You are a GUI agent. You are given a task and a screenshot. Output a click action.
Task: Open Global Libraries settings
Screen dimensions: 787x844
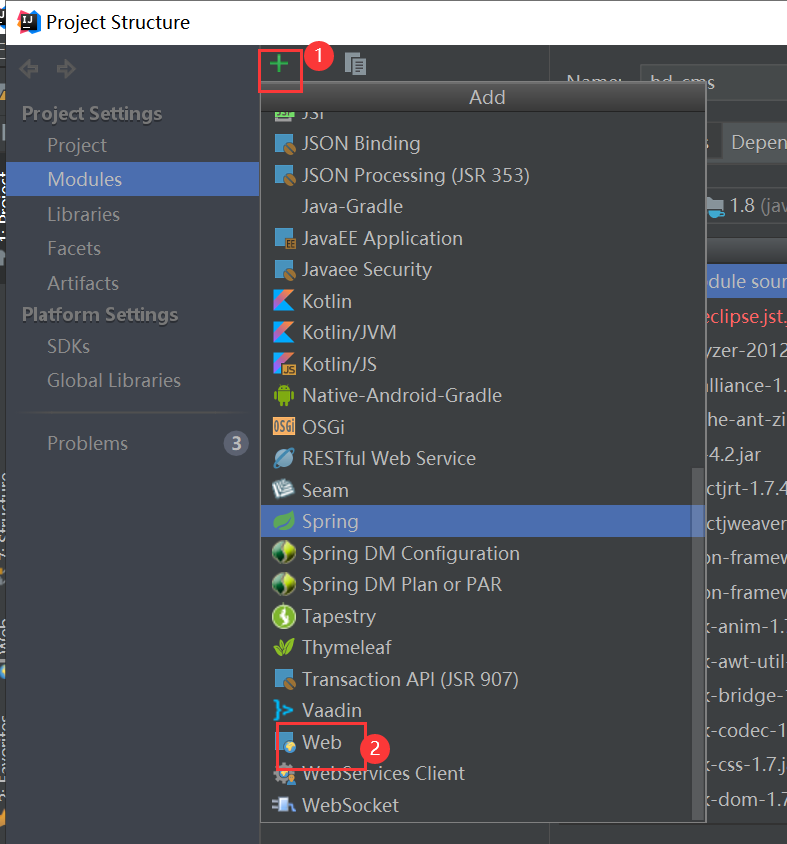click(x=132, y=381)
